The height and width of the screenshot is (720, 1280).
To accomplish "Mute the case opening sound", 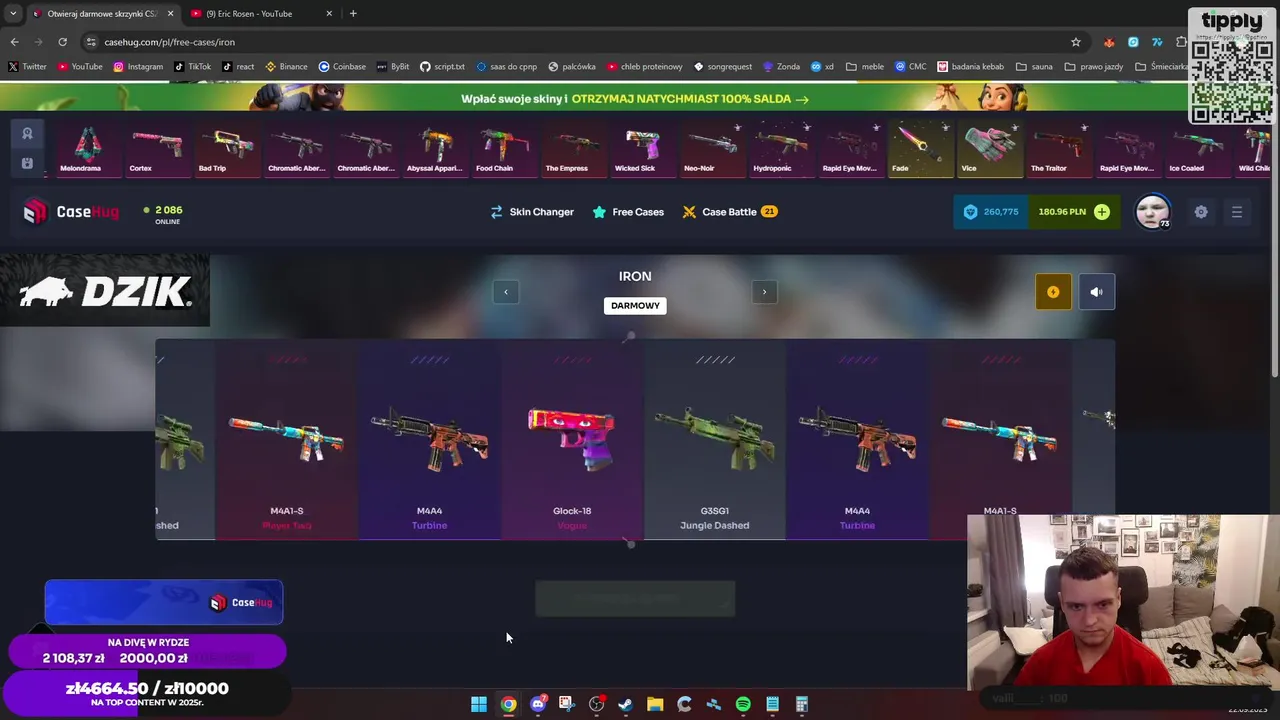I will pyautogui.click(x=1096, y=292).
